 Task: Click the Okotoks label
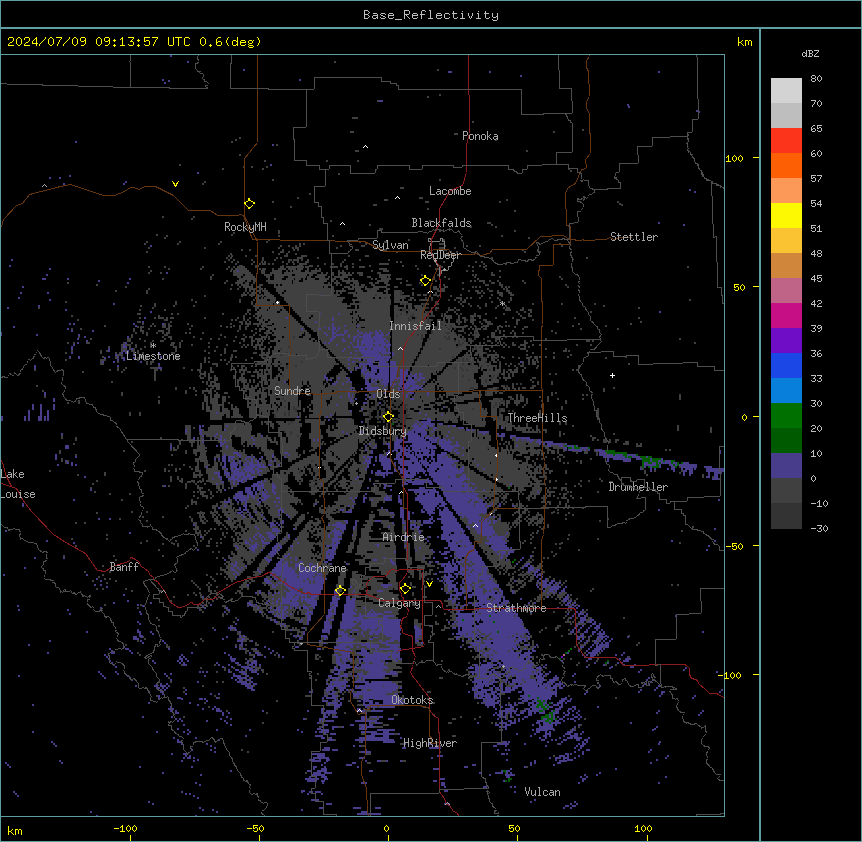coord(412,700)
